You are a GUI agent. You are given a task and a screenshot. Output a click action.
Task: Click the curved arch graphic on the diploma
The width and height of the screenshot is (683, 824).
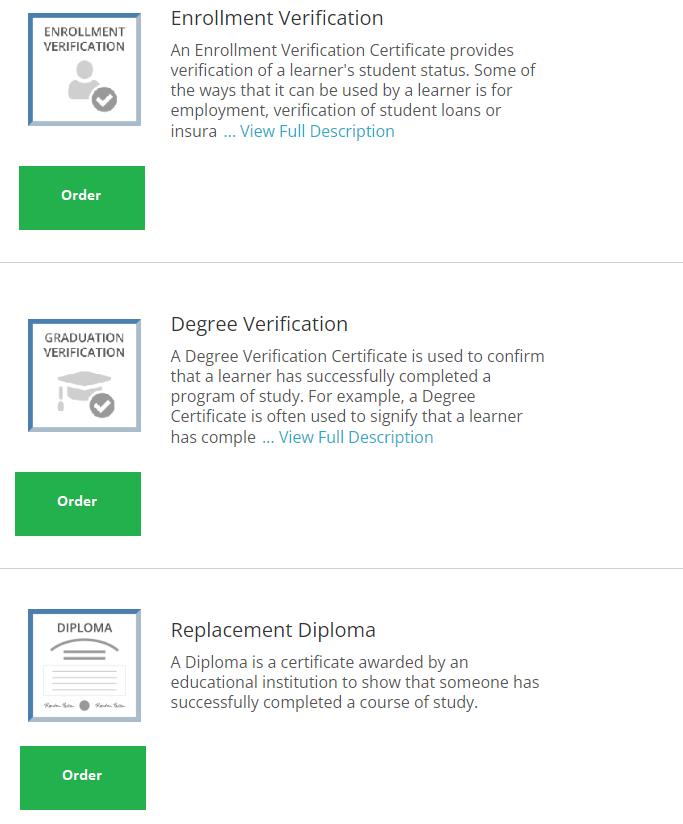point(84,645)
